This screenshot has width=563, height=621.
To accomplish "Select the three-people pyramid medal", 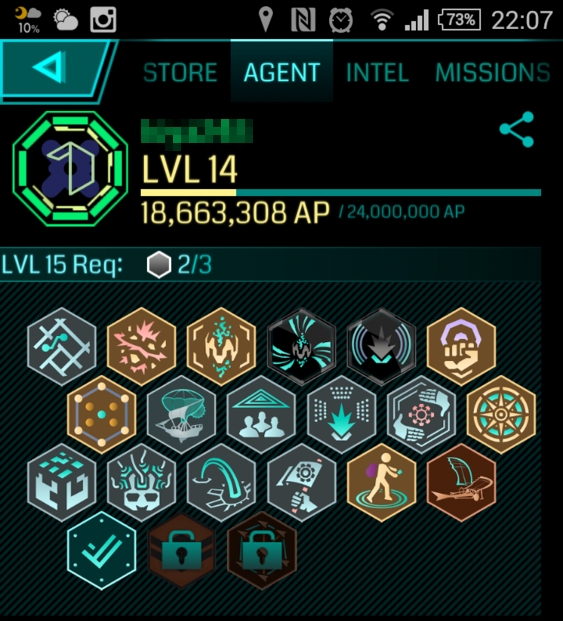I will click(261, 415).
